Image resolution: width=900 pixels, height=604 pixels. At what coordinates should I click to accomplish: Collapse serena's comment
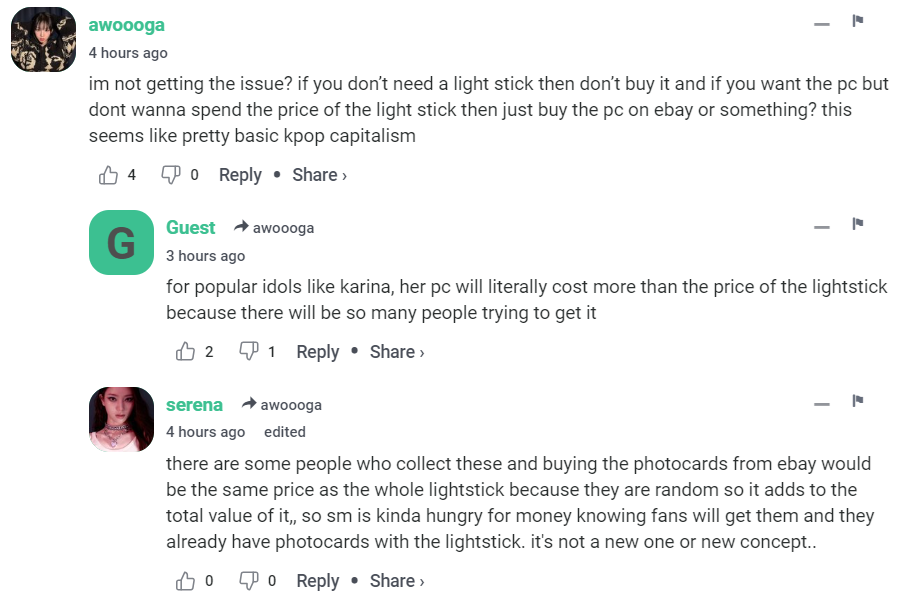[x=822, y=404]
